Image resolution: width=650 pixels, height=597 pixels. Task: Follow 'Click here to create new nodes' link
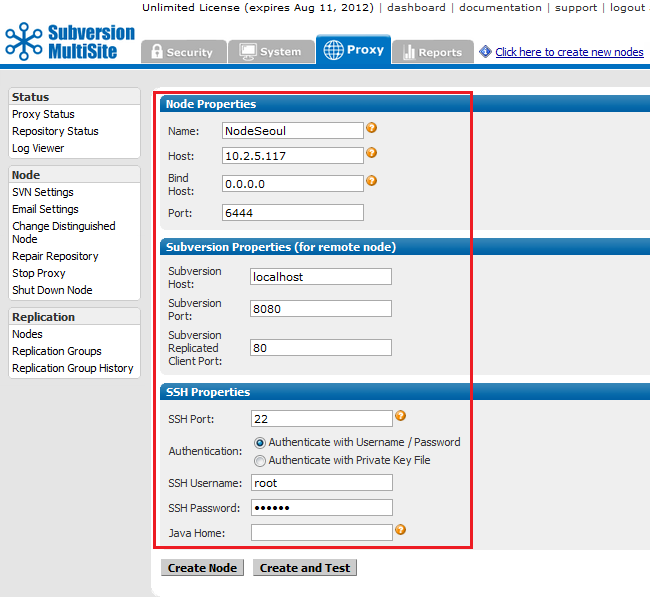pos(569,52)
